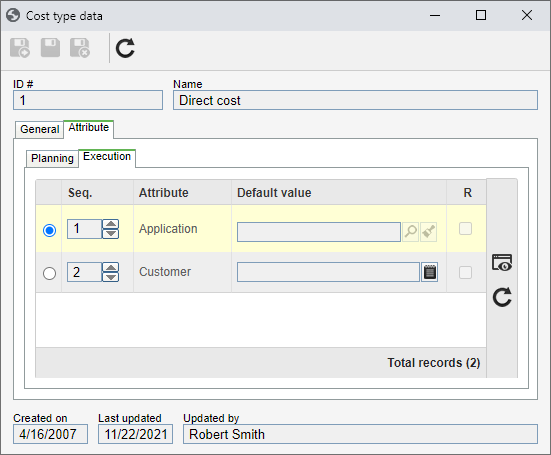Check the Required box for Application
The image size is (551, 455).
click(465, 229)
